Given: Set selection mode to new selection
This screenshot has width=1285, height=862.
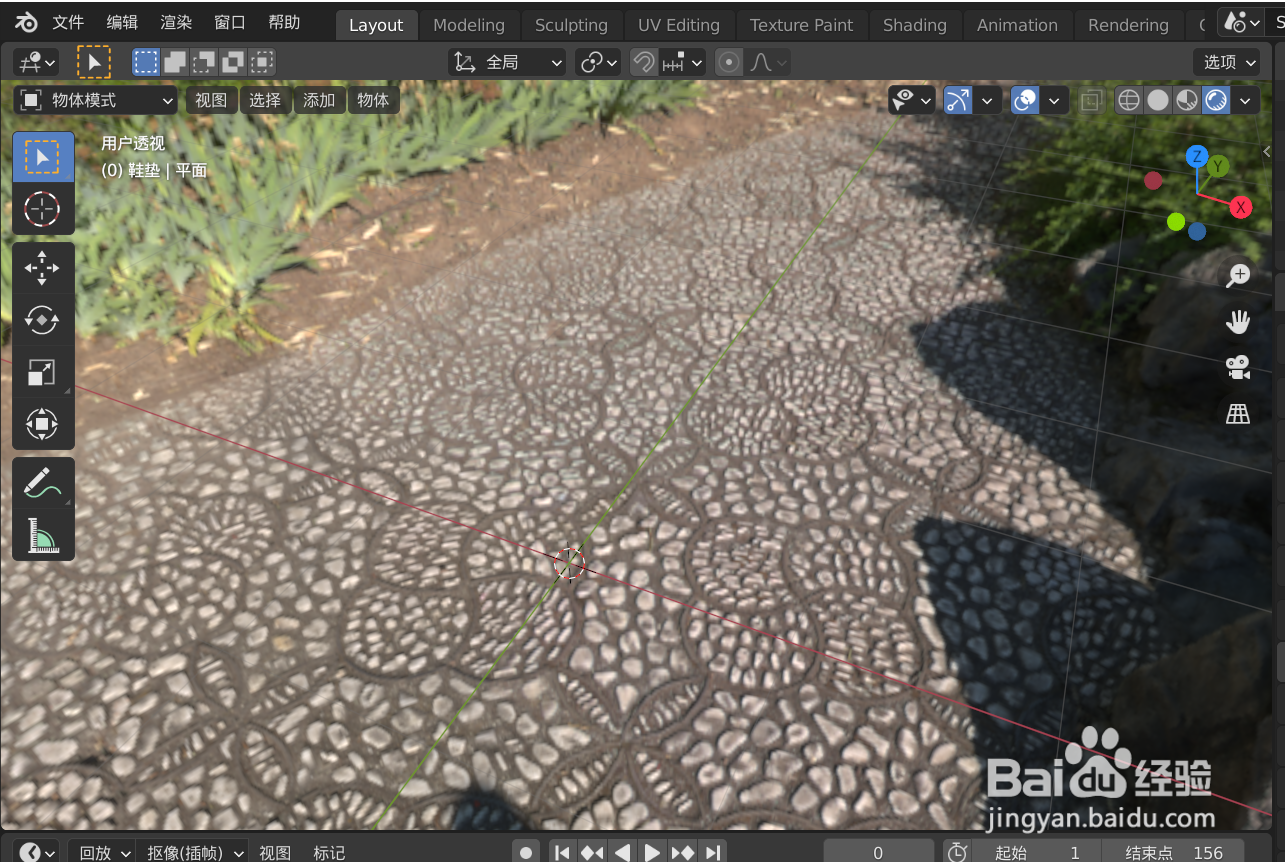Looking at the screenshot, I should coord(147,63).
